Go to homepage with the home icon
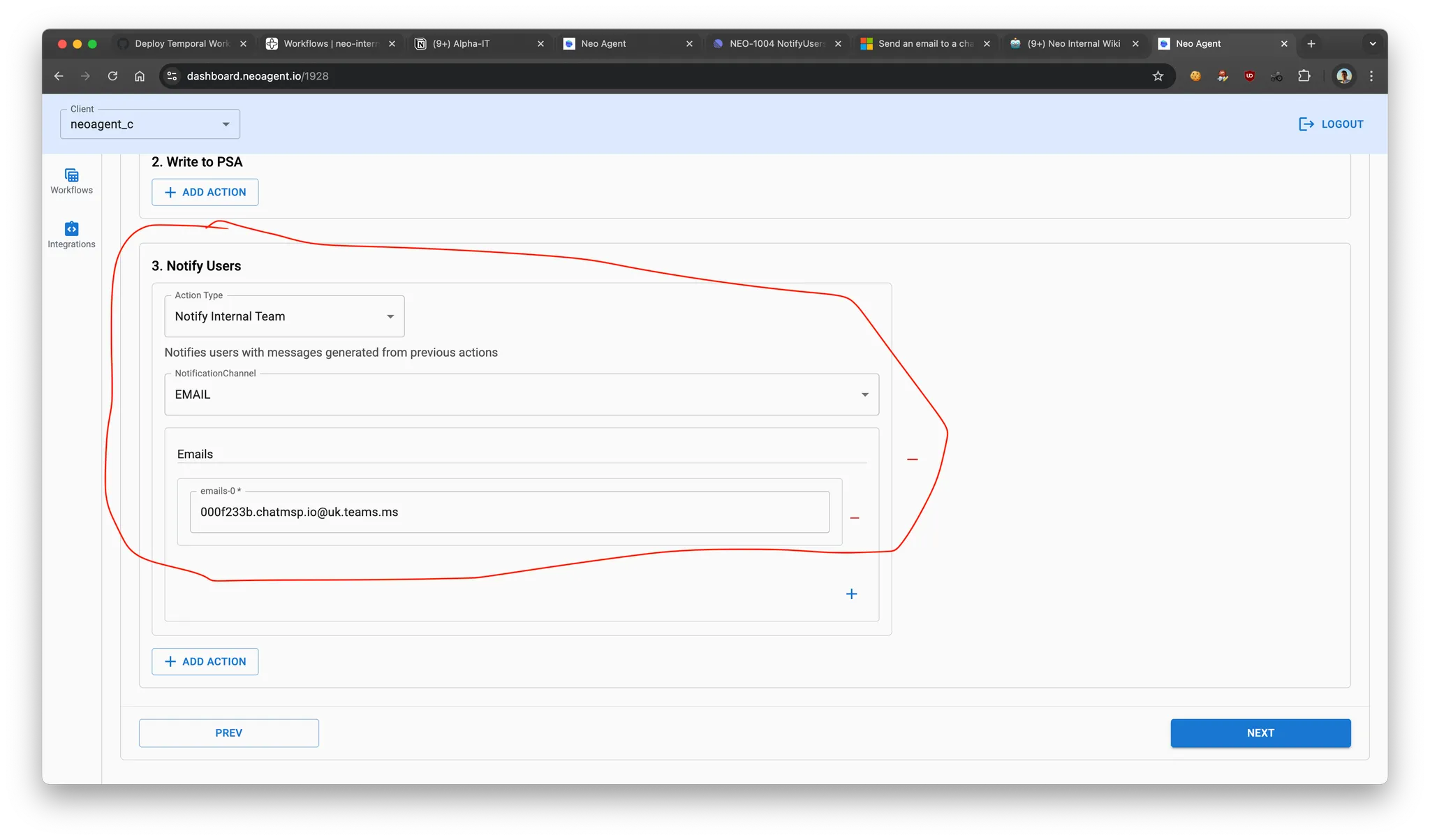Image resolution: width=1430 pixels, height=840 pixels. coord(139,76)
